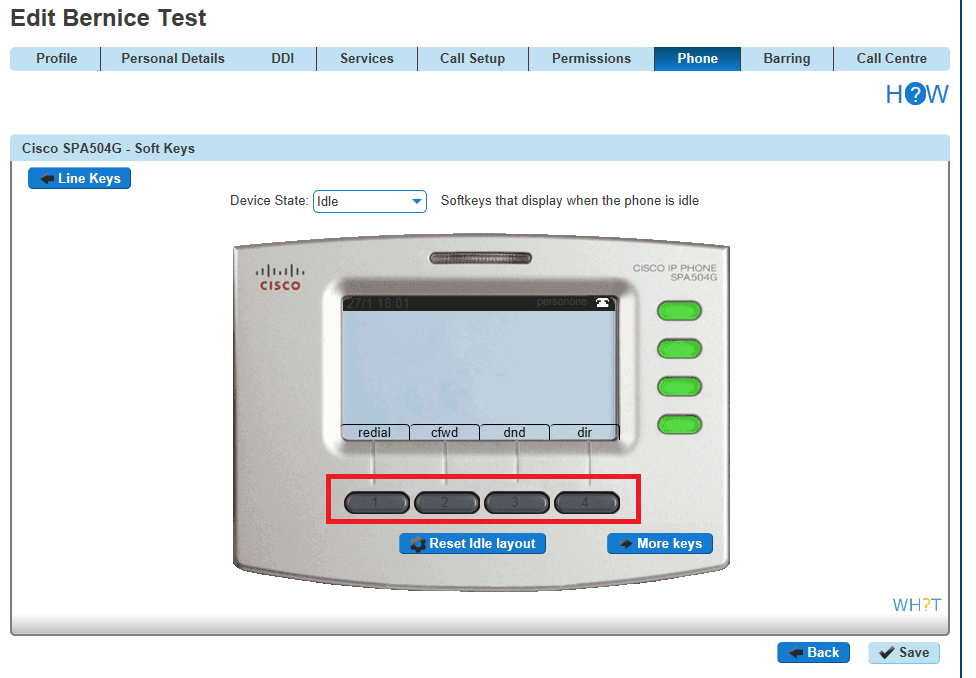This screenshot has height=678, width=976.
Task: Select the Phone tab
Action: [697, 59]
